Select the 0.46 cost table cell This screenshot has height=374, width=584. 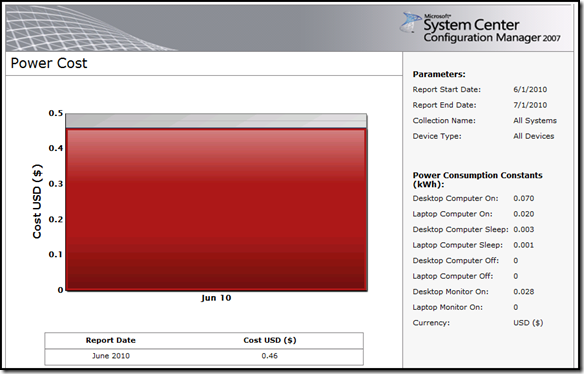[x=270, y=356]
